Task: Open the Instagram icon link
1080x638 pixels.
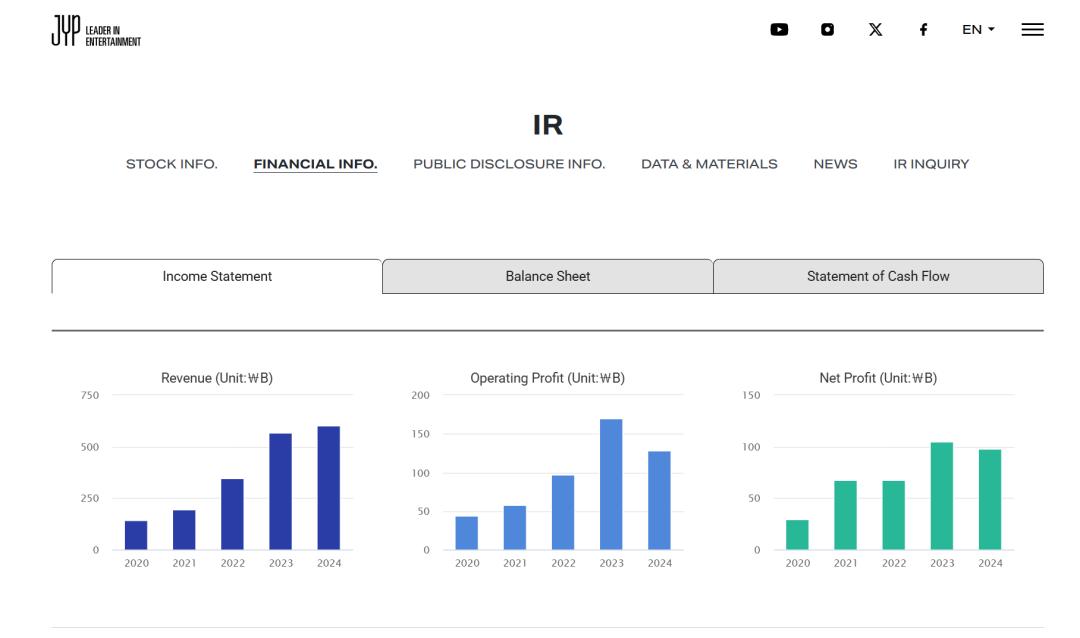Action: [827, 30]
